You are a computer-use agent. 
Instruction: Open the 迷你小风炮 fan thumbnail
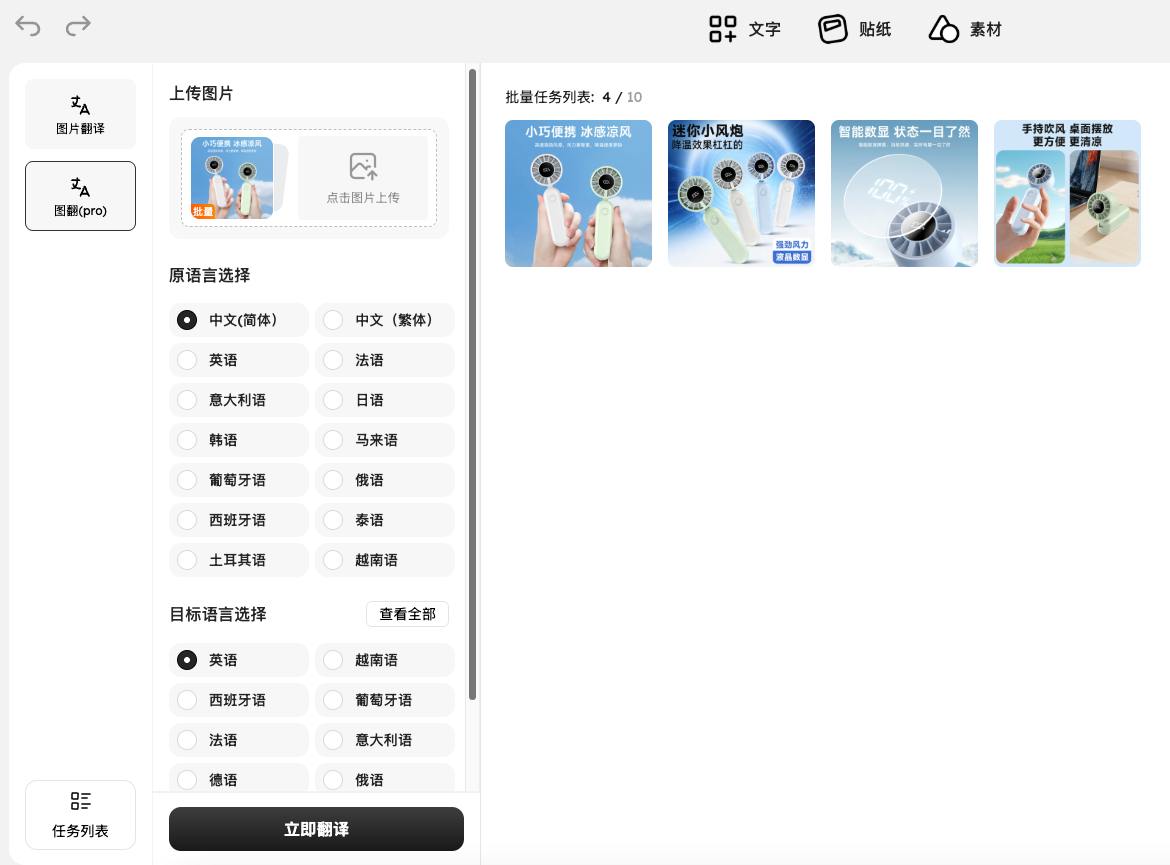click(741, 193)
